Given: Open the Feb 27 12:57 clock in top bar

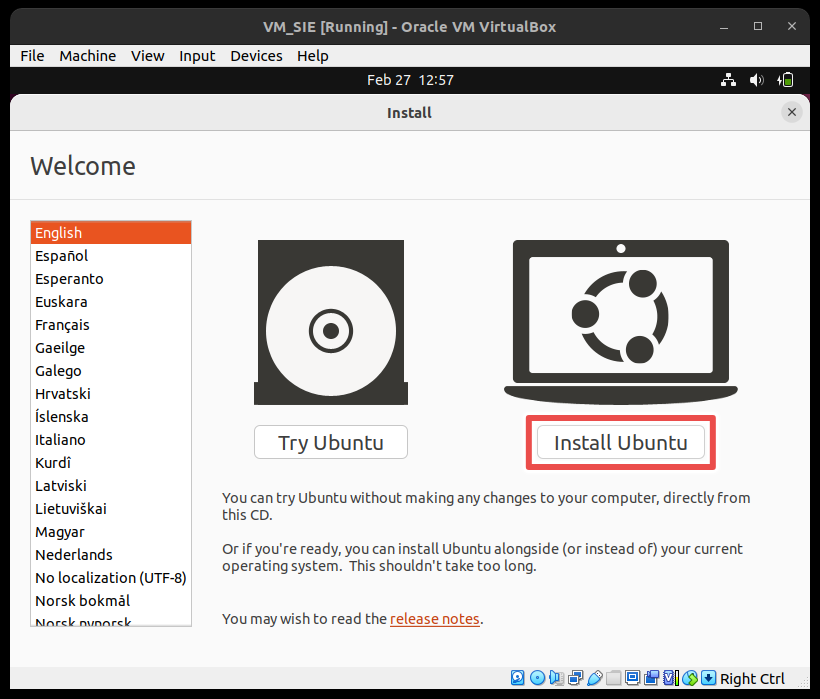Looking at the screenshot, I should [410, 80].
